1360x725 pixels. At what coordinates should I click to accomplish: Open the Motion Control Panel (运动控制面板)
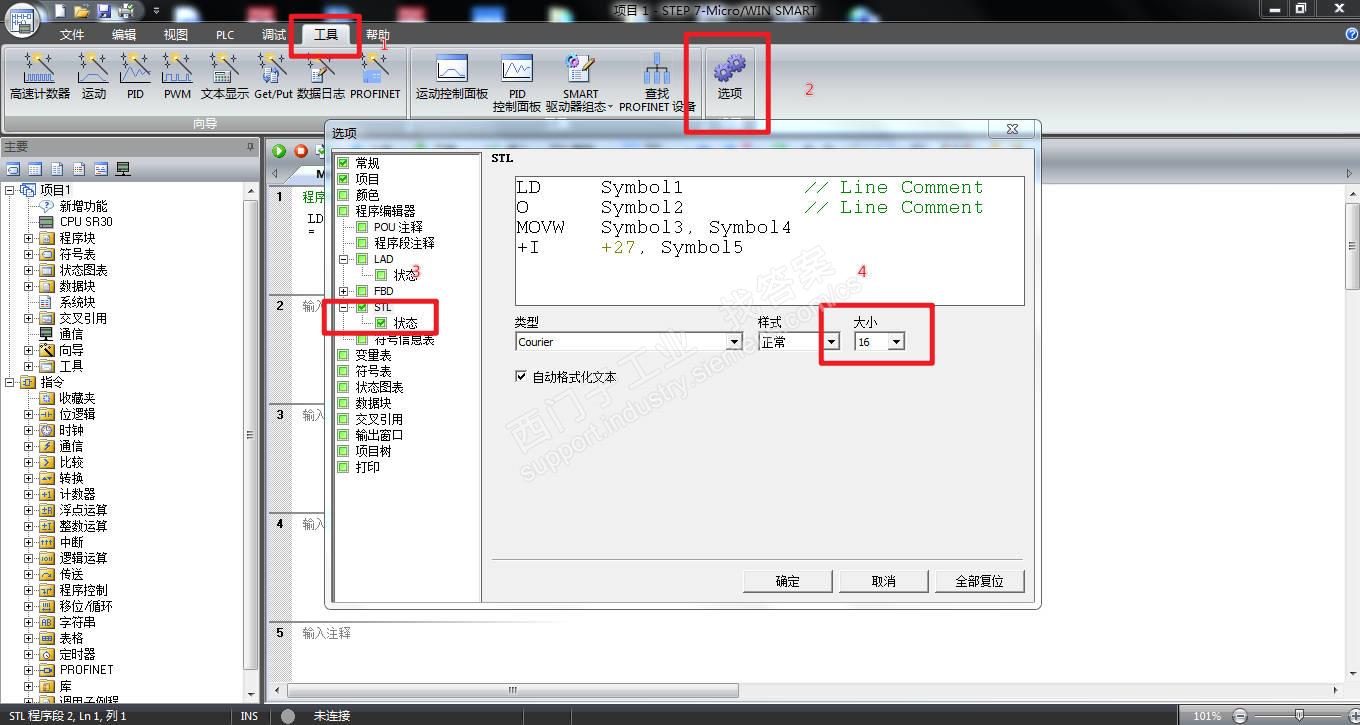coord(452,76)
